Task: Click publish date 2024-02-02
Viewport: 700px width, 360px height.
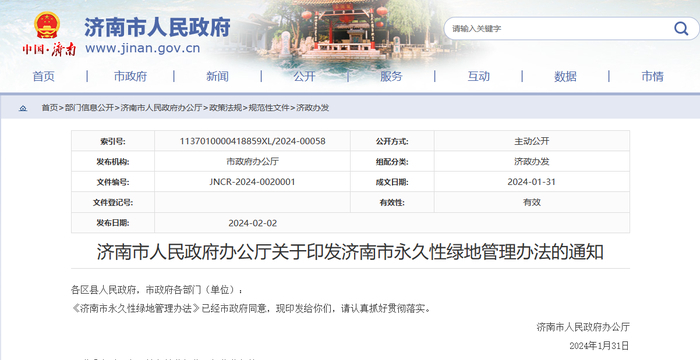Action: 253,223
